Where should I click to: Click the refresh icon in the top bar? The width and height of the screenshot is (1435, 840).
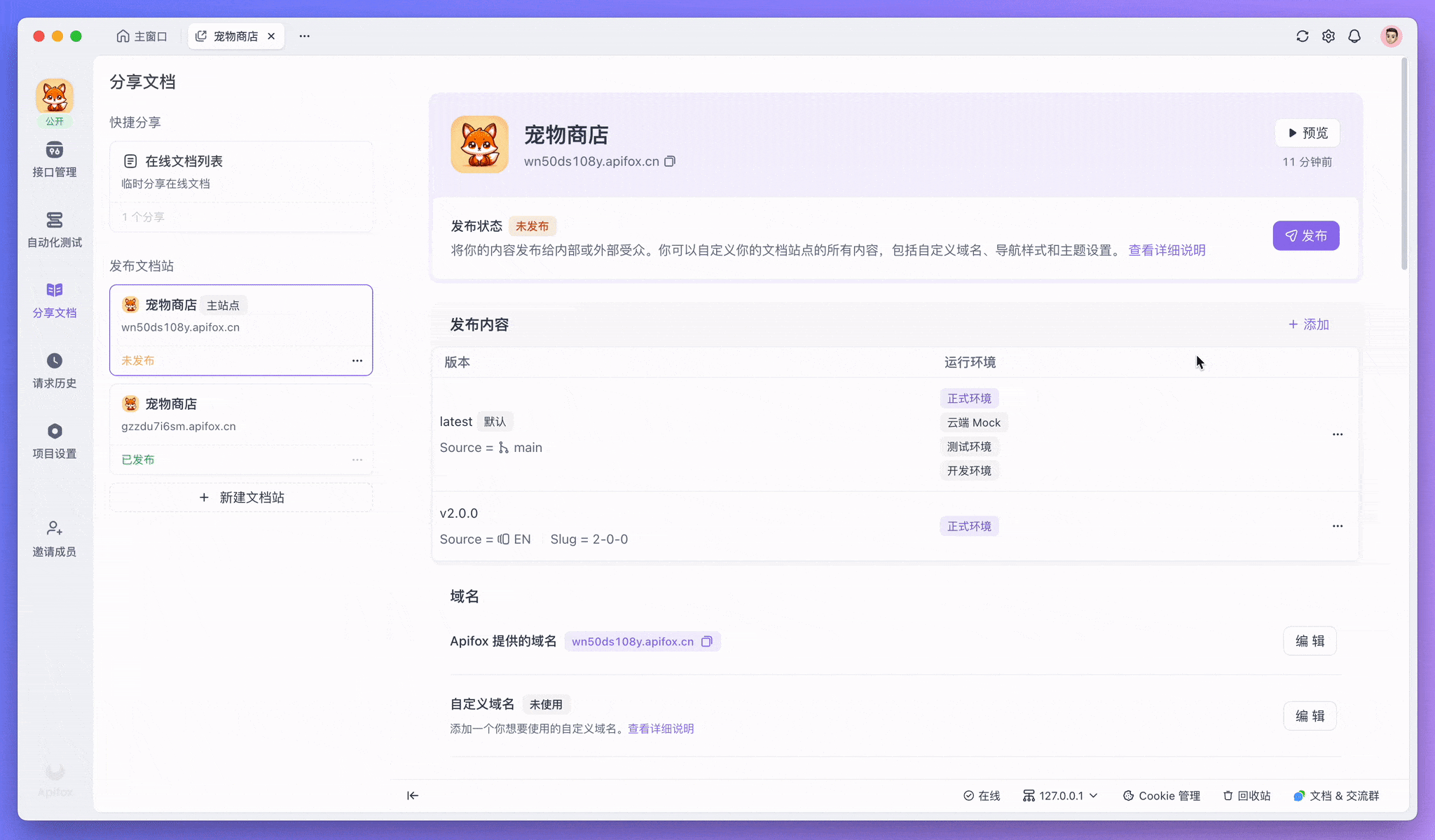tap(1303, 36)
